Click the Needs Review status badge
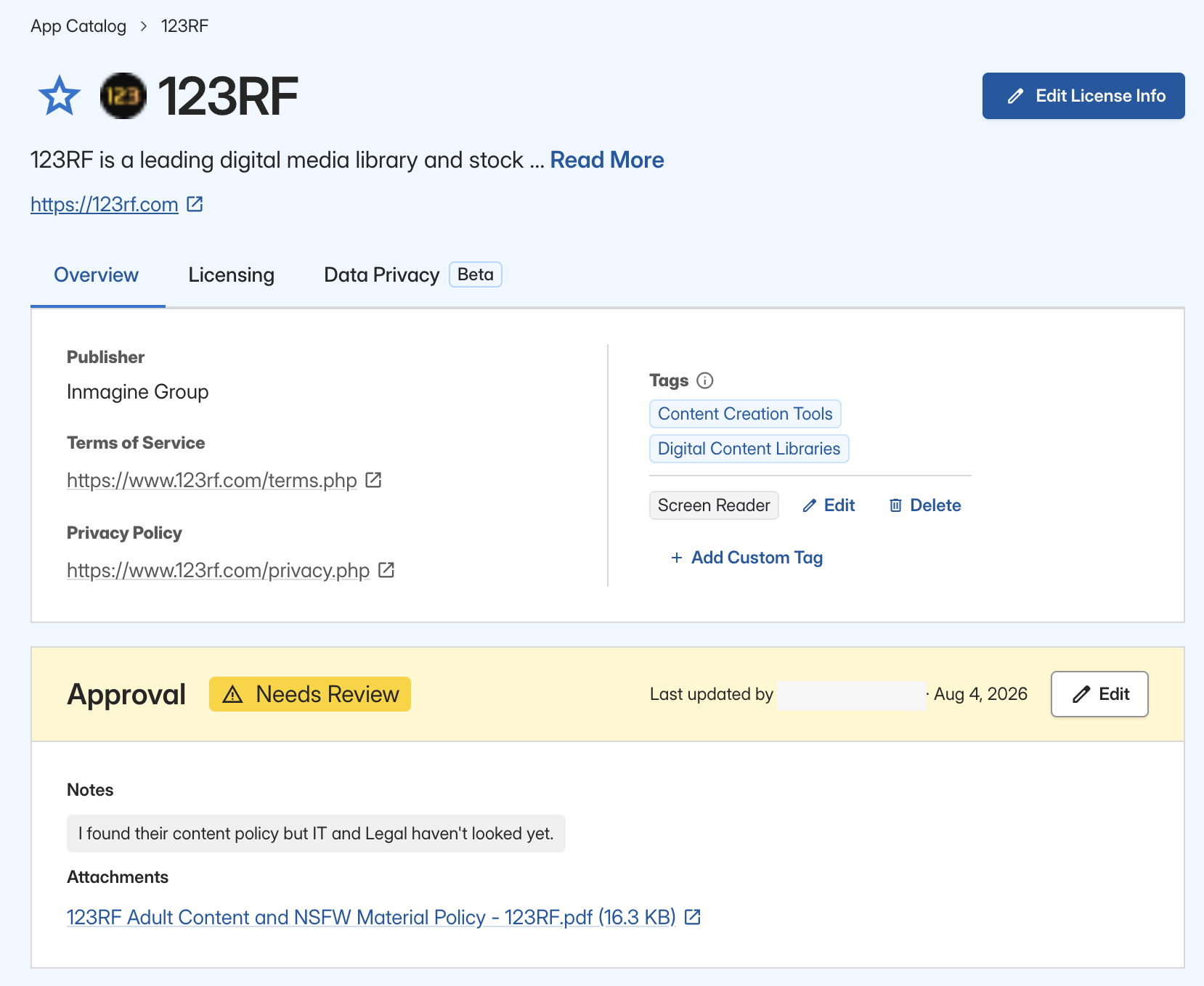The width and height of the screenshot is (1204, 986). coord(310,694)
